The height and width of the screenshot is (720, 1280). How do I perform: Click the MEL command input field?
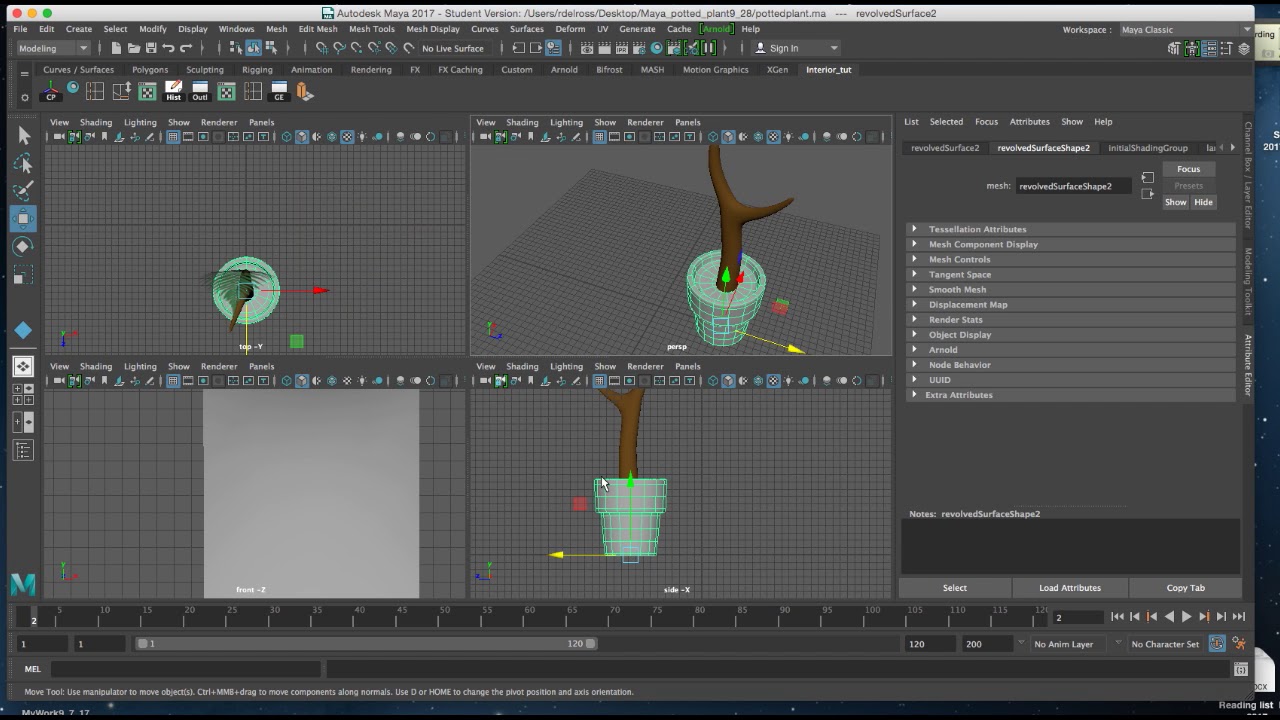(x=186, y=669)
